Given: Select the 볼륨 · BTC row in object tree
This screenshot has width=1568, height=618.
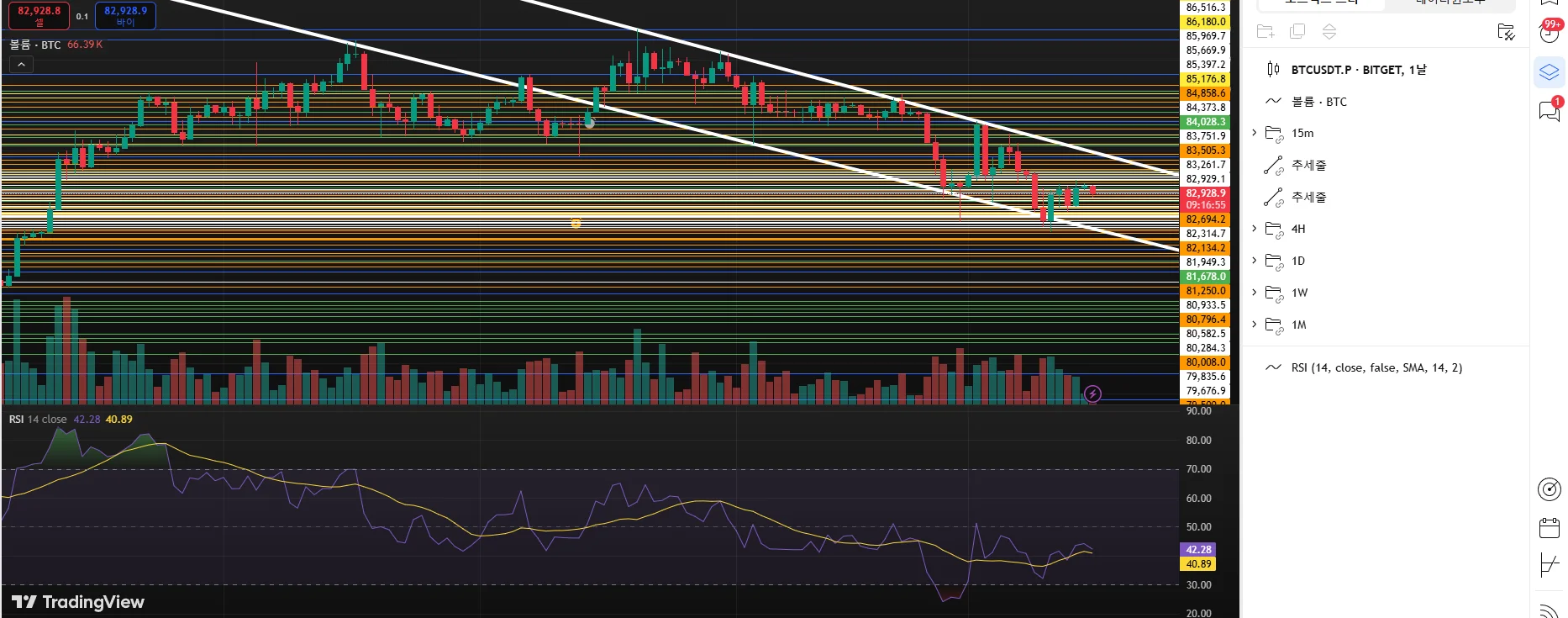Looking at the screenshot, I should 1385,102.
